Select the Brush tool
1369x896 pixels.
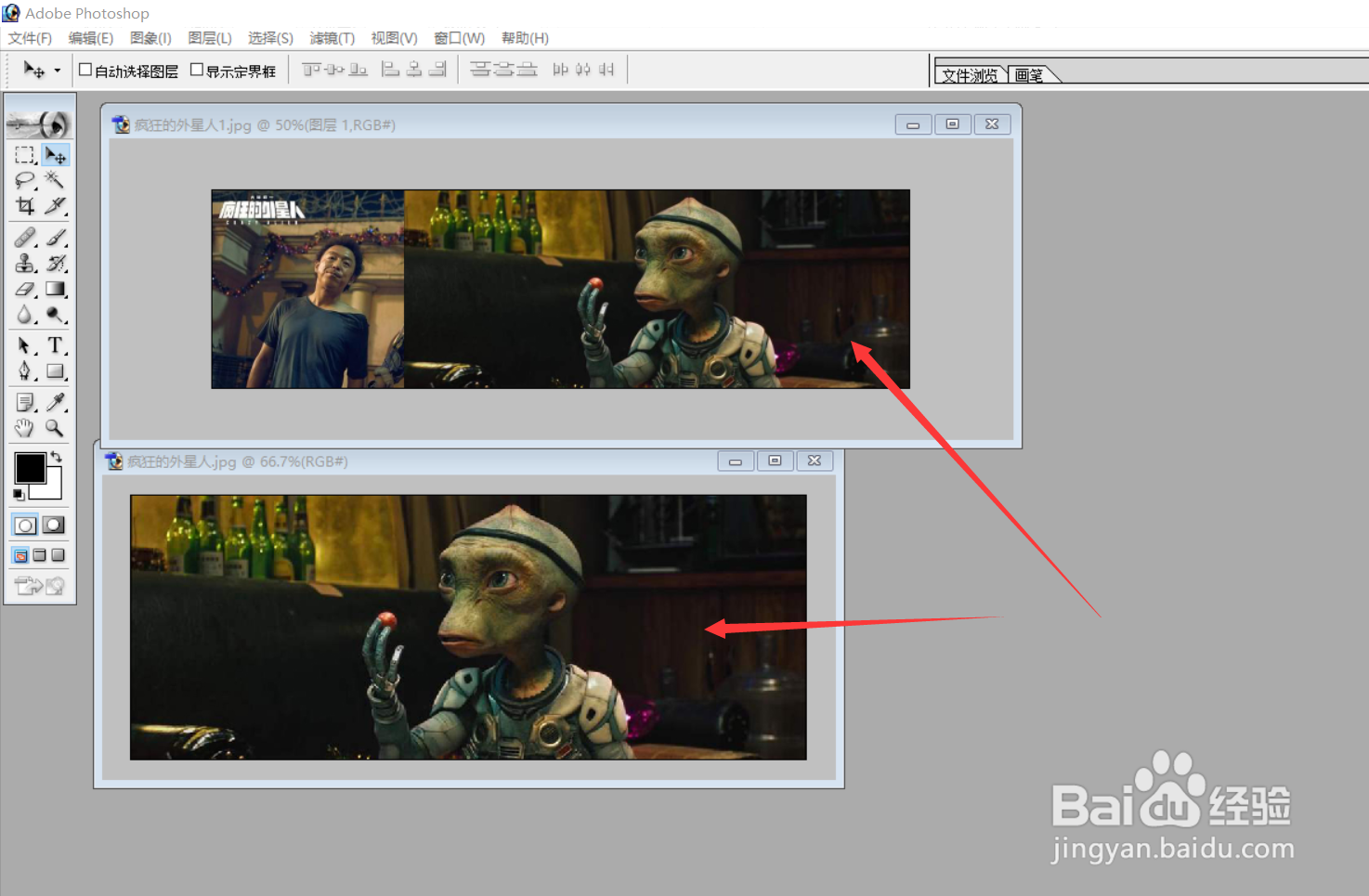[x=56, y=238]
